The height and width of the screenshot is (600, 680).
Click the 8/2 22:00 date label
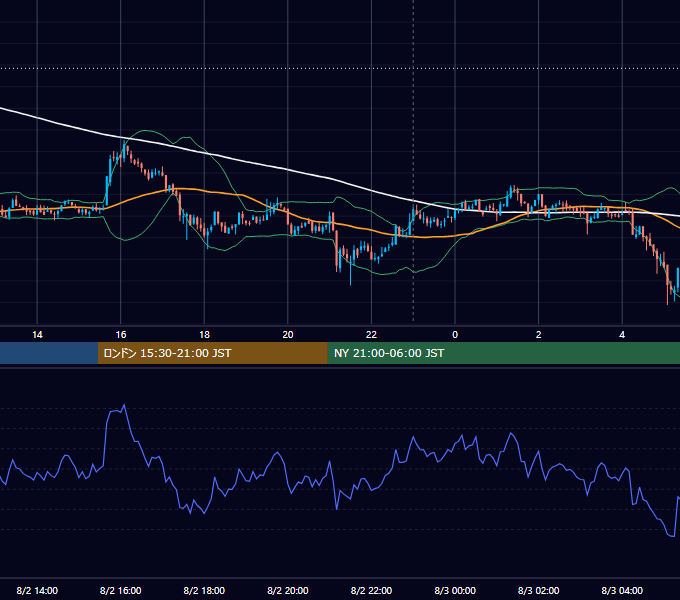[371, 590]
